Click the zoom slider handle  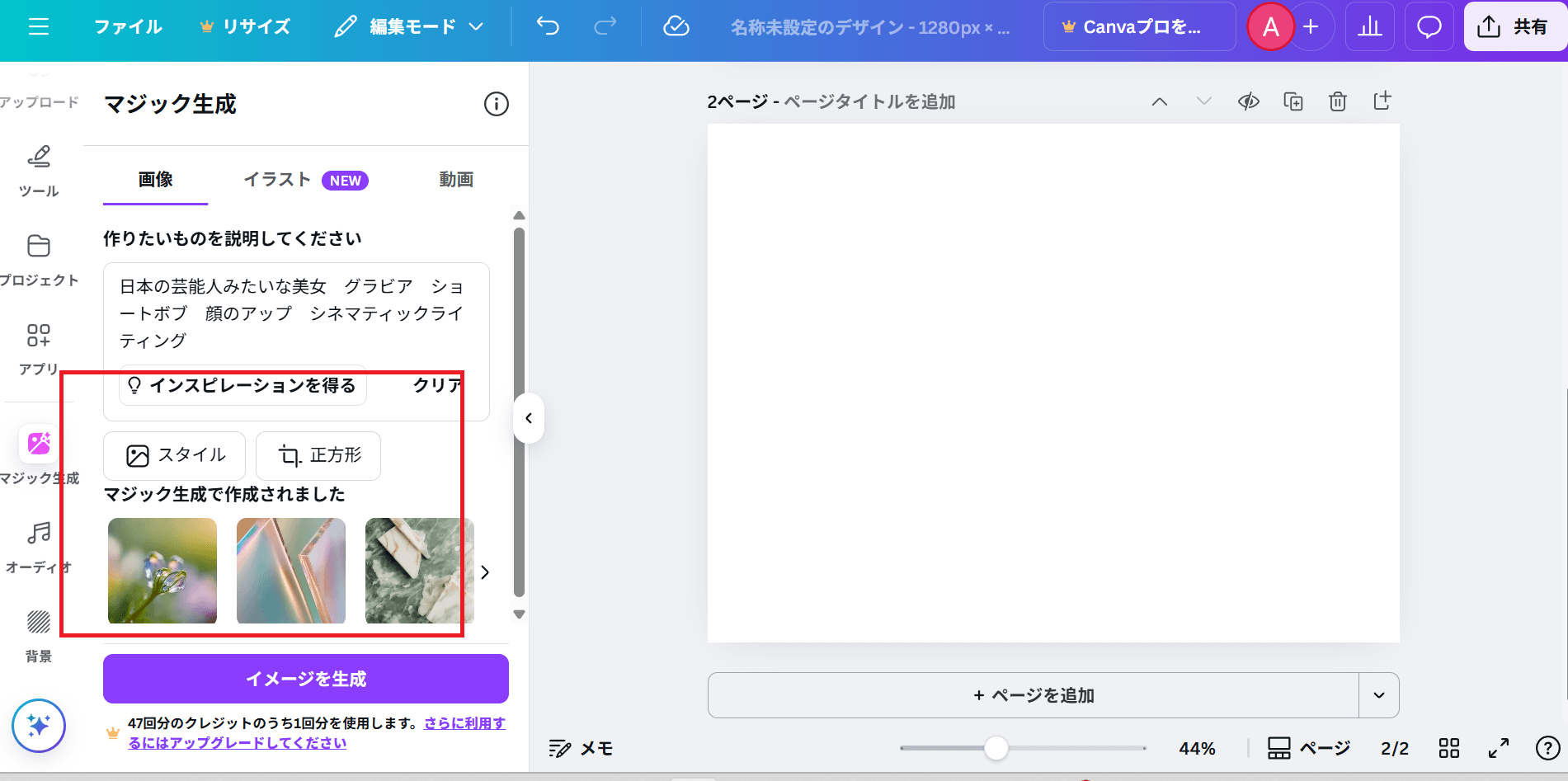[996, 748]
